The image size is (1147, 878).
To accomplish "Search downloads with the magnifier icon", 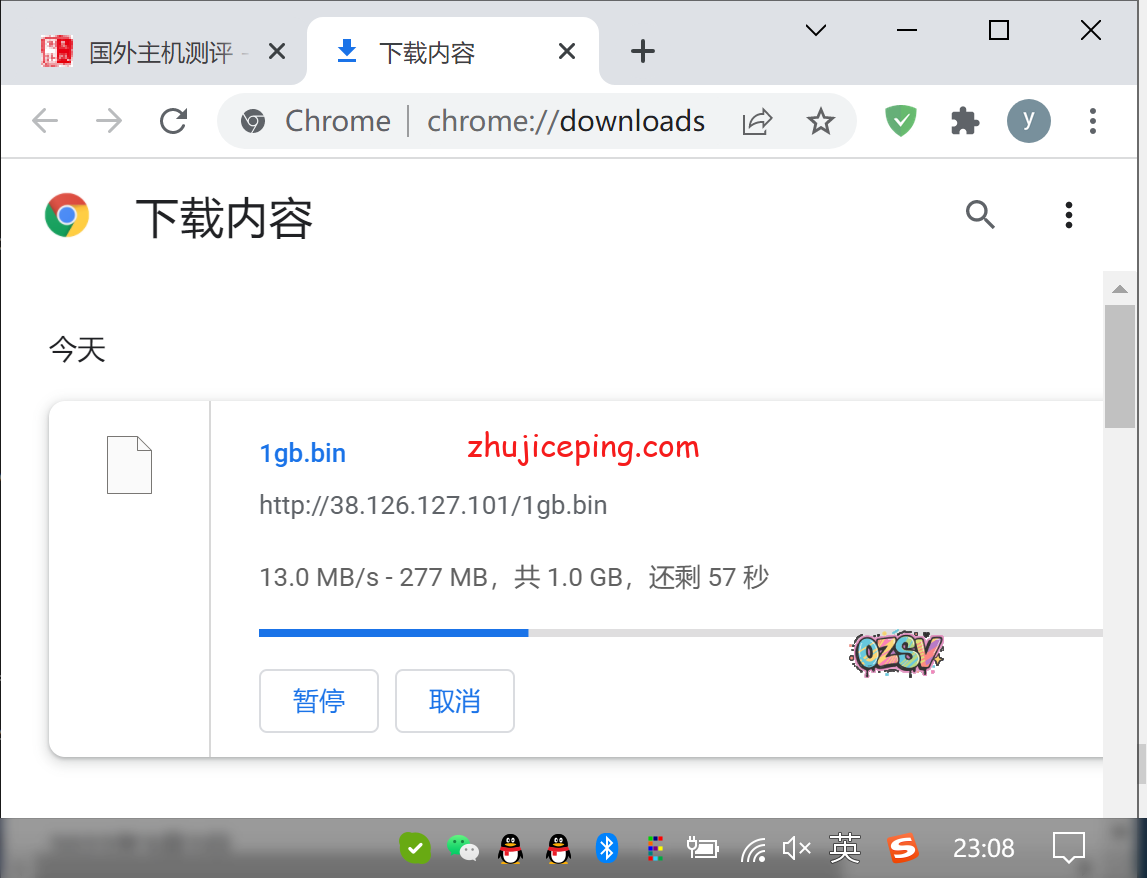I will point(979,214).
